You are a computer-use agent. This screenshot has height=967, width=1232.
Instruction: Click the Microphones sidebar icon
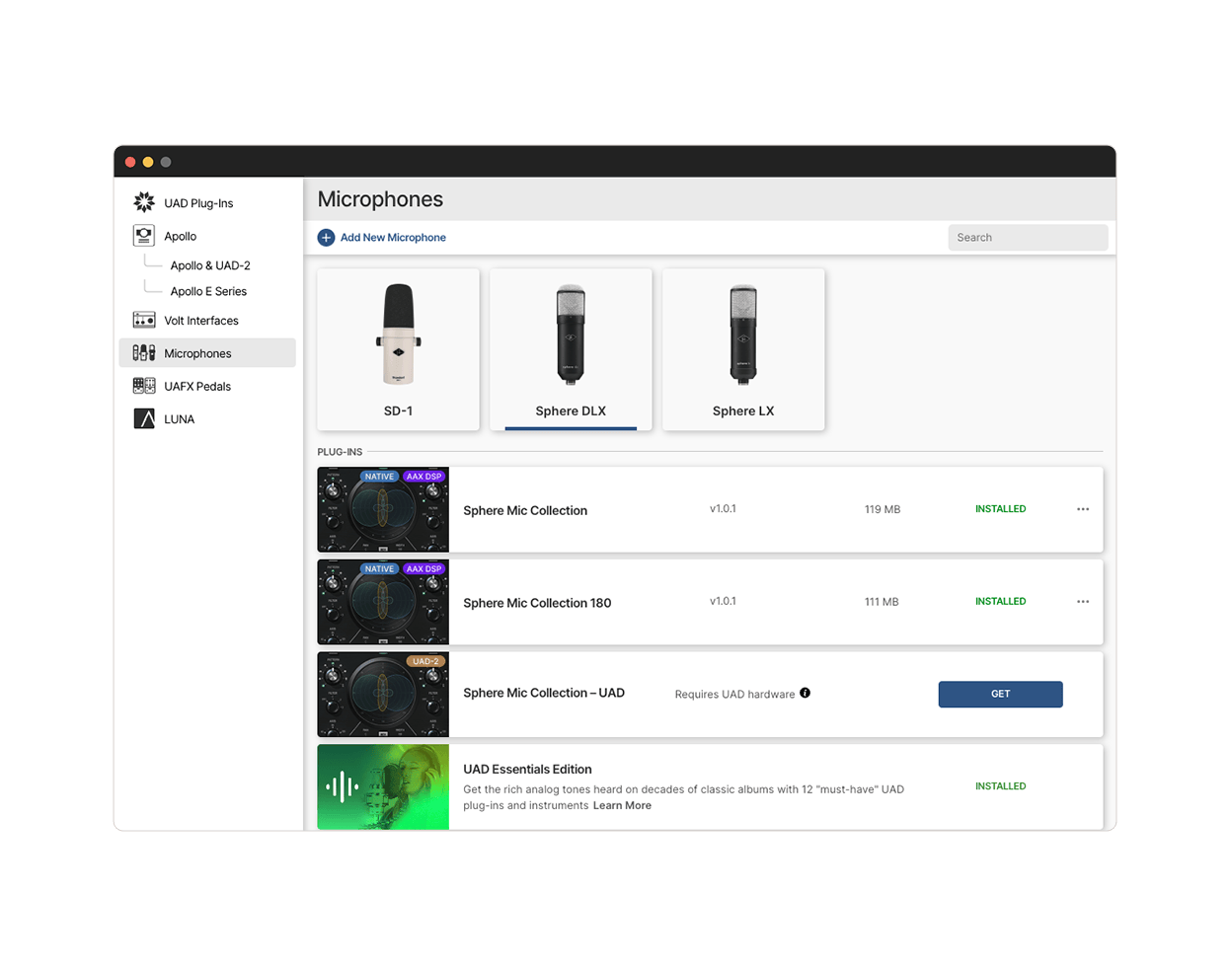(x=144, y=353)
